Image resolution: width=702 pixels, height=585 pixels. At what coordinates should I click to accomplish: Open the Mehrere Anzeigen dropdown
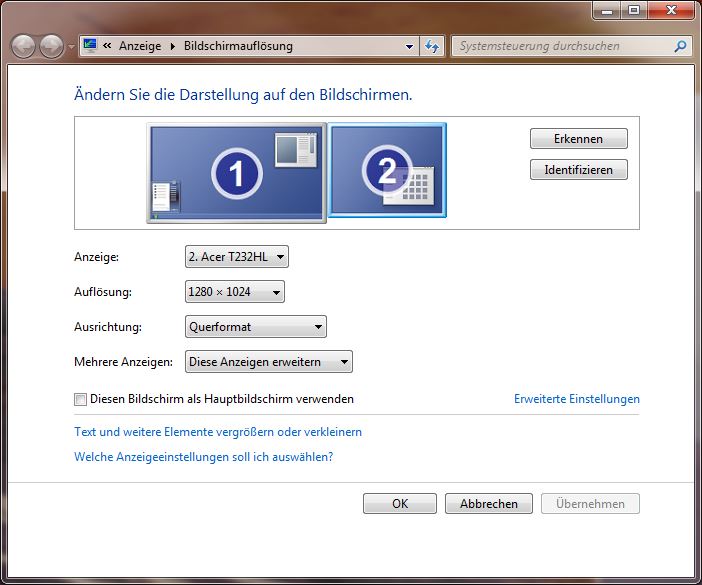click(269, 361)
